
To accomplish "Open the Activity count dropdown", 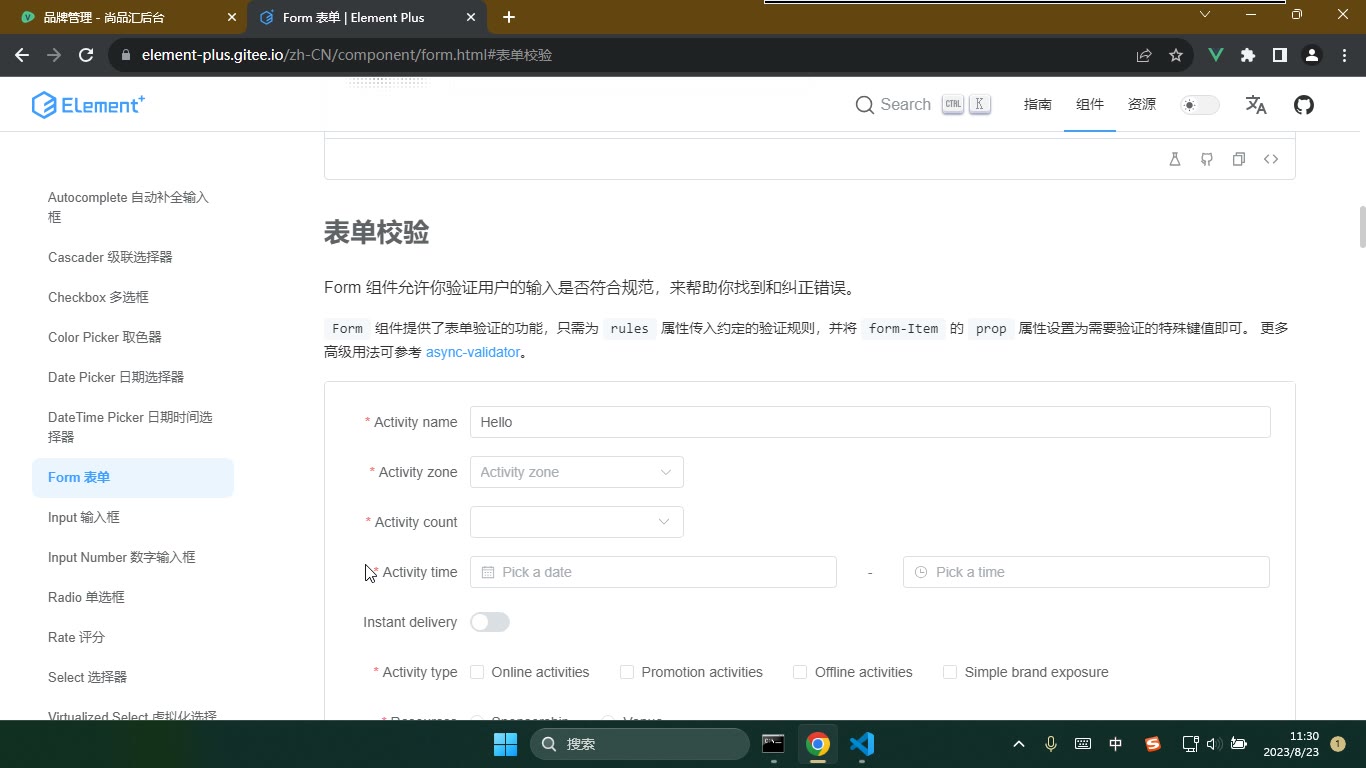I will [x=577, y=522].
